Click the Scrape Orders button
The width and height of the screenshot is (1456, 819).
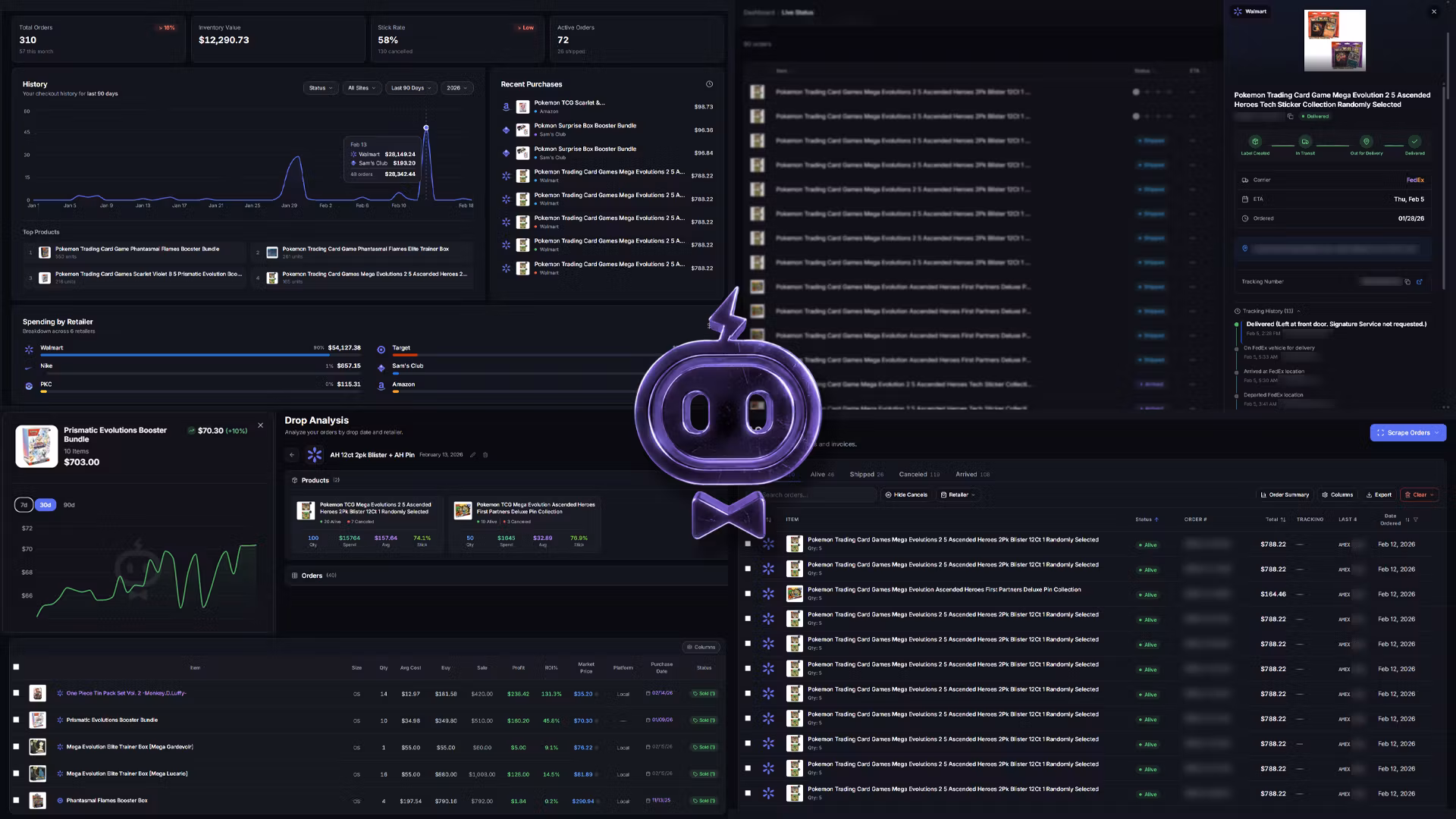(x=1407, y=433)
